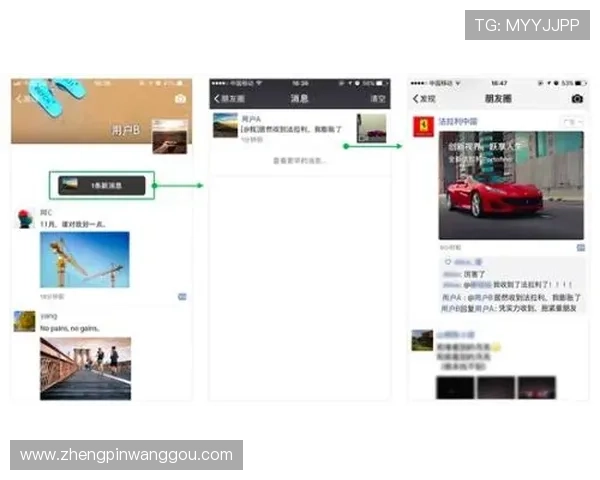Open the 用户A message mentioning 法拉利

point(291,129)
